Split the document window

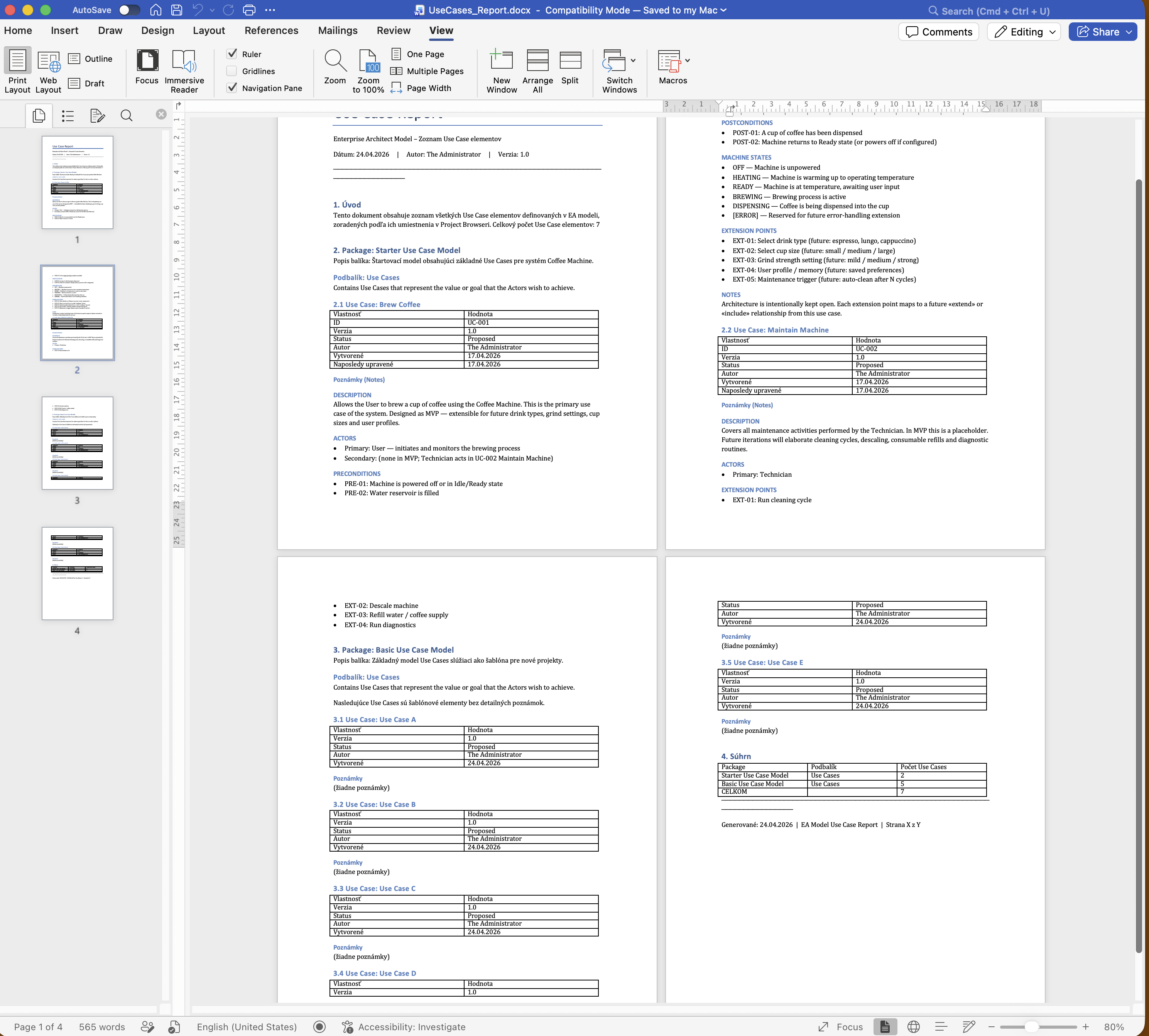coord(570,67)
